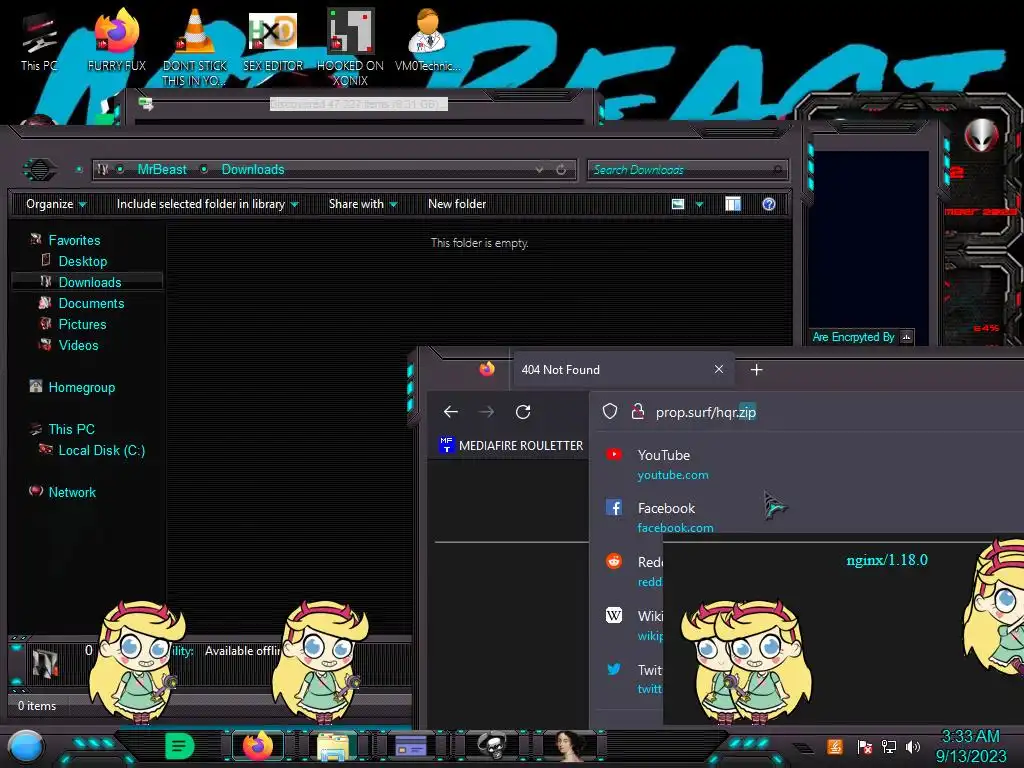1024x768 pixels.
Task: Open the HOOKED ON XONIX shortcut
Action: (350, 48)
